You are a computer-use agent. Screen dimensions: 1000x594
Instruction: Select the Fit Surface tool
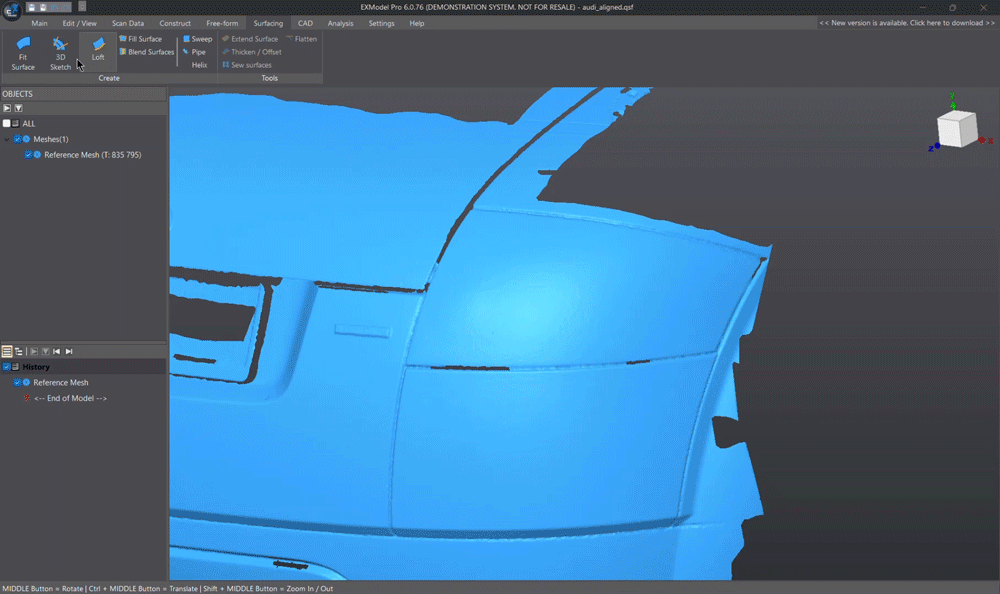click(23, 52)
